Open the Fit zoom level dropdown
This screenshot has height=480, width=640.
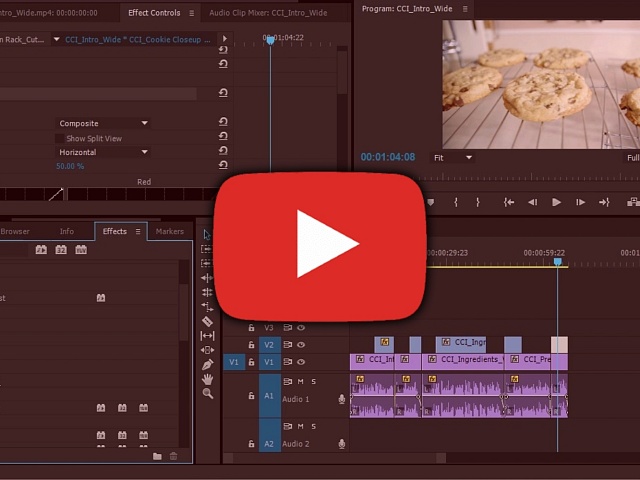click(452, 158)
